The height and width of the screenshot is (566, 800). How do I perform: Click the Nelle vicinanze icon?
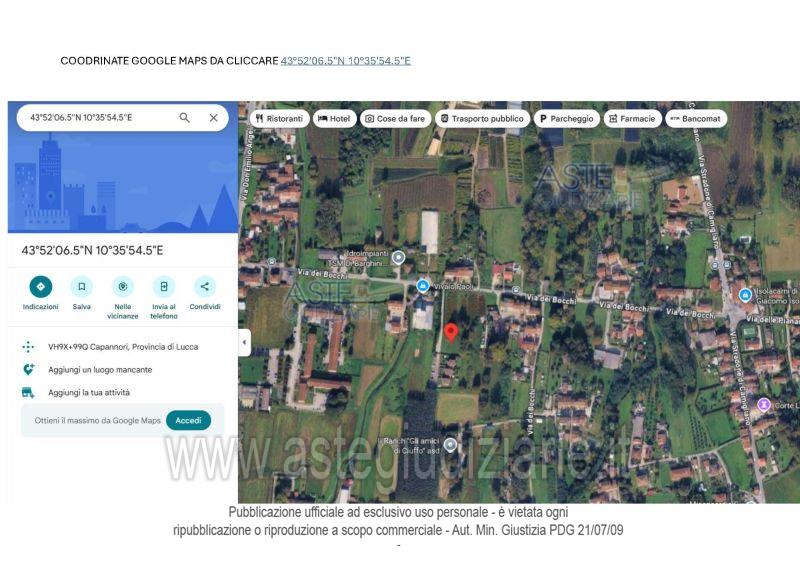click(x=122, y=287)
